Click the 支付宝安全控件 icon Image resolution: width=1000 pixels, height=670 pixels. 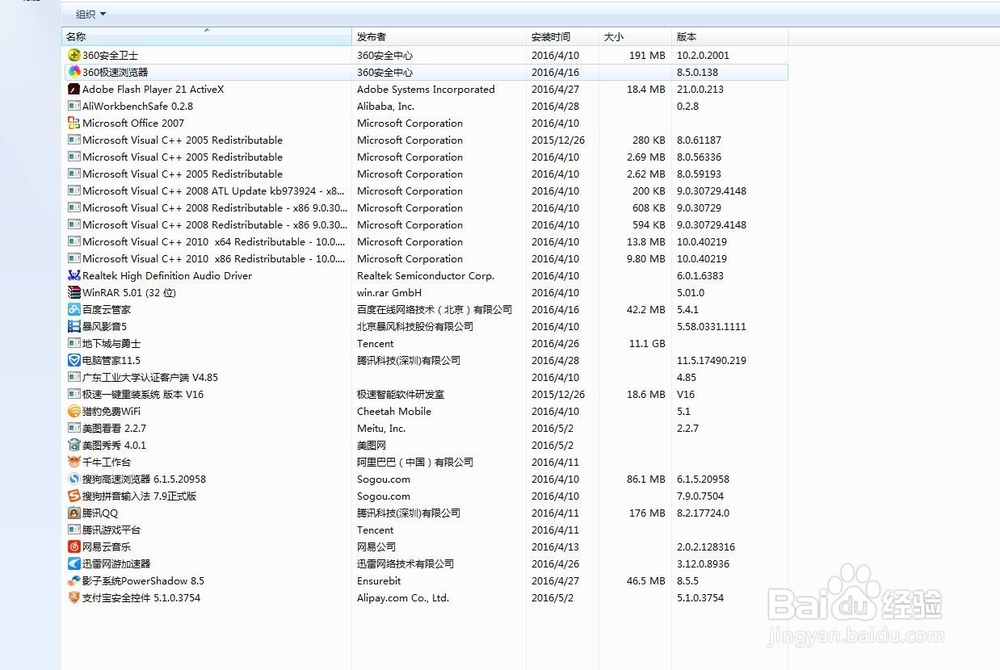(74, 597)
